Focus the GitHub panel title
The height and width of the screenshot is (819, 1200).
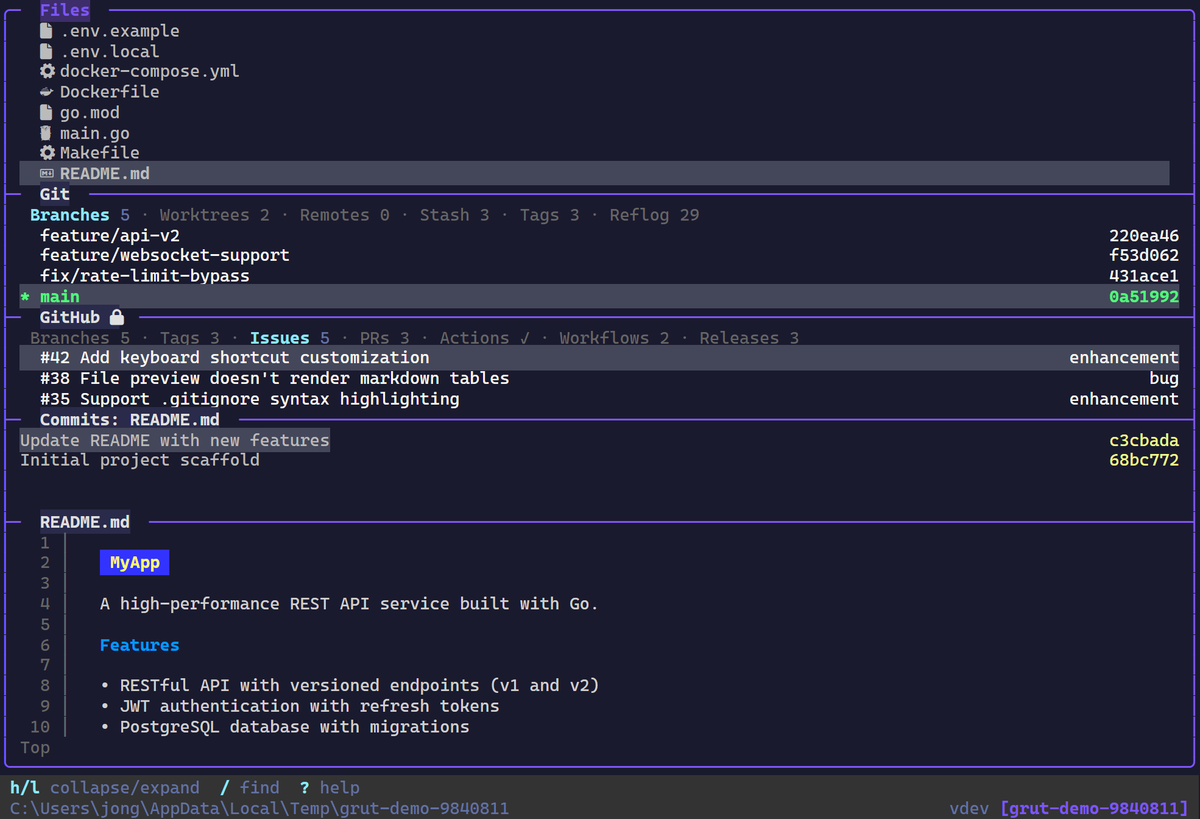pyautogui.click(x=70, y=317)
